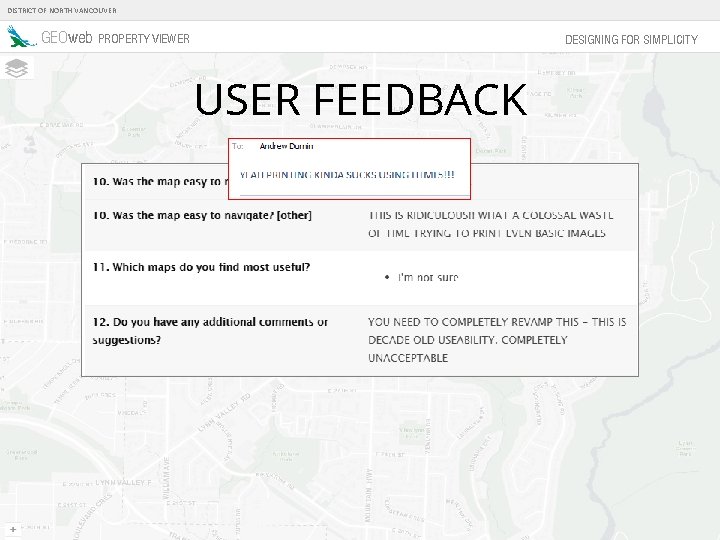Click the 'YEAH PRINTING KINDA SUCKS' email message
Viewport: 720px width, 540px height.
click(347, 174)
